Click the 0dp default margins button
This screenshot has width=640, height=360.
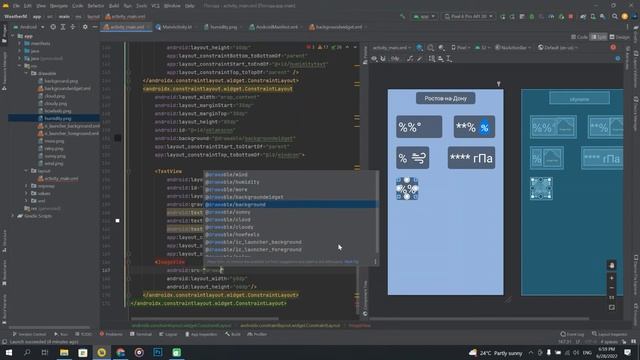pos(395,59)
